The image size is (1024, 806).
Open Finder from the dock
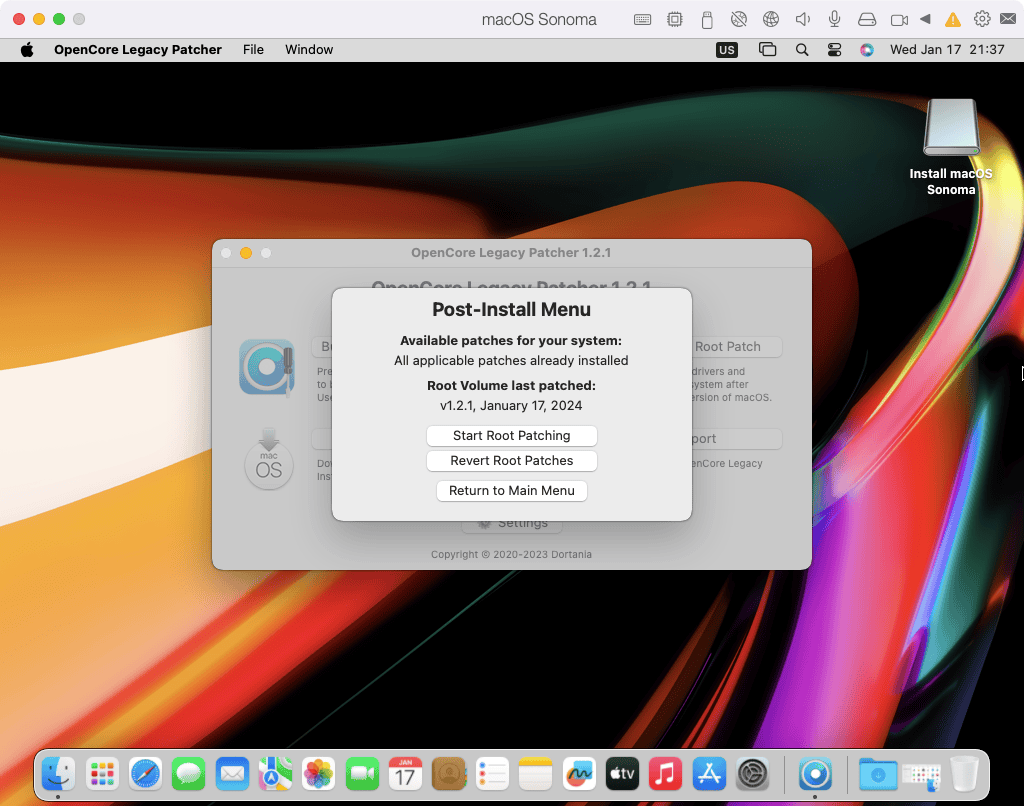[58, 773]
